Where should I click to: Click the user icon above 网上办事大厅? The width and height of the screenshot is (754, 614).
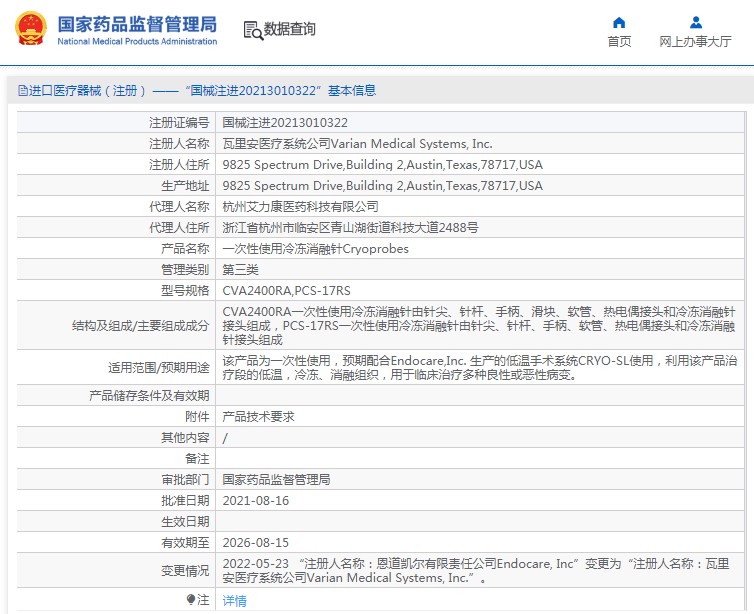(x=695, y=23)
